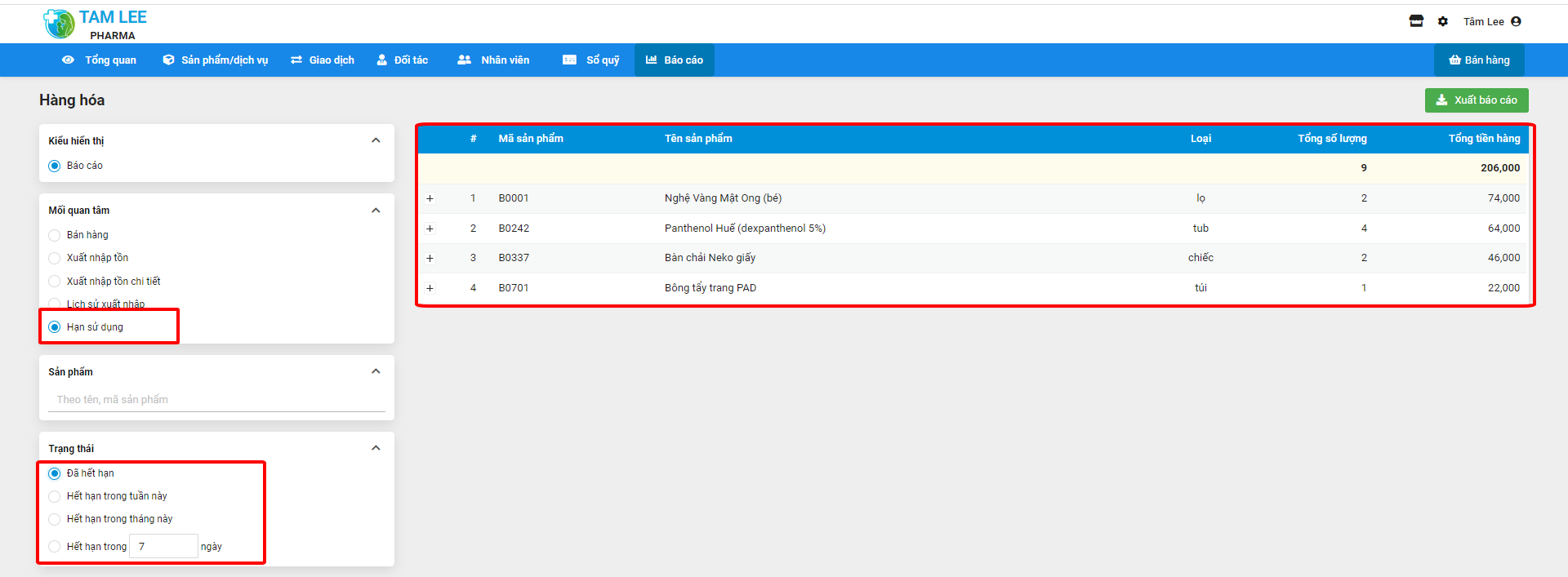Click product name Bông tẩy trang PAD

(x=710, y=288)
